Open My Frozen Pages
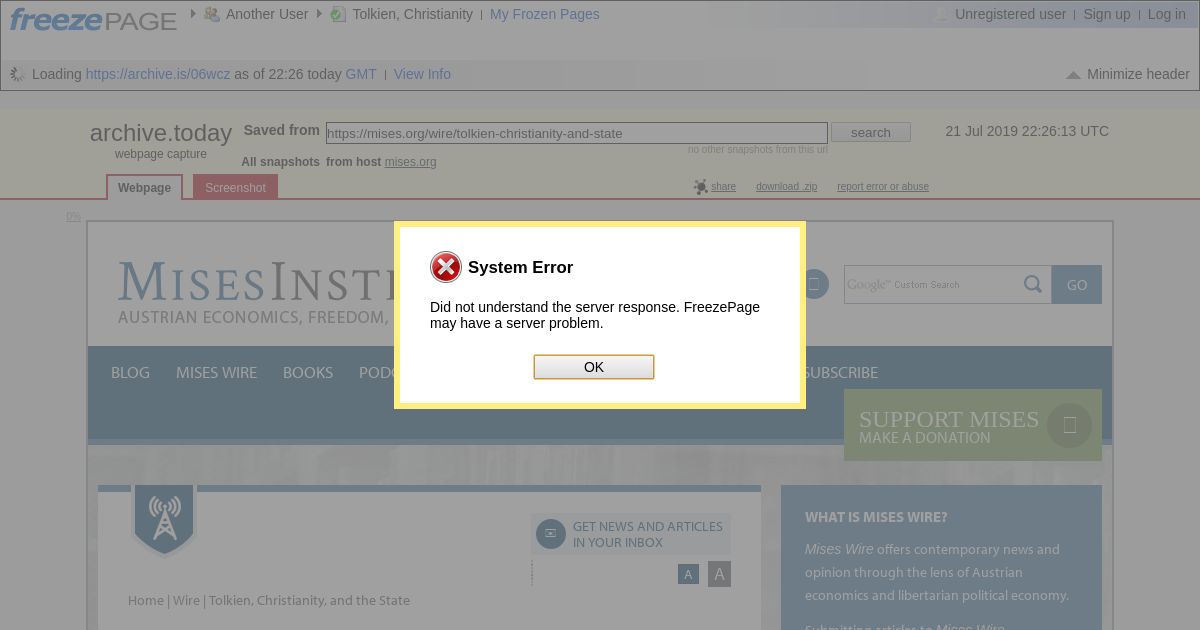The height and width of the screenshot is (630, 1200). point(545,14)
